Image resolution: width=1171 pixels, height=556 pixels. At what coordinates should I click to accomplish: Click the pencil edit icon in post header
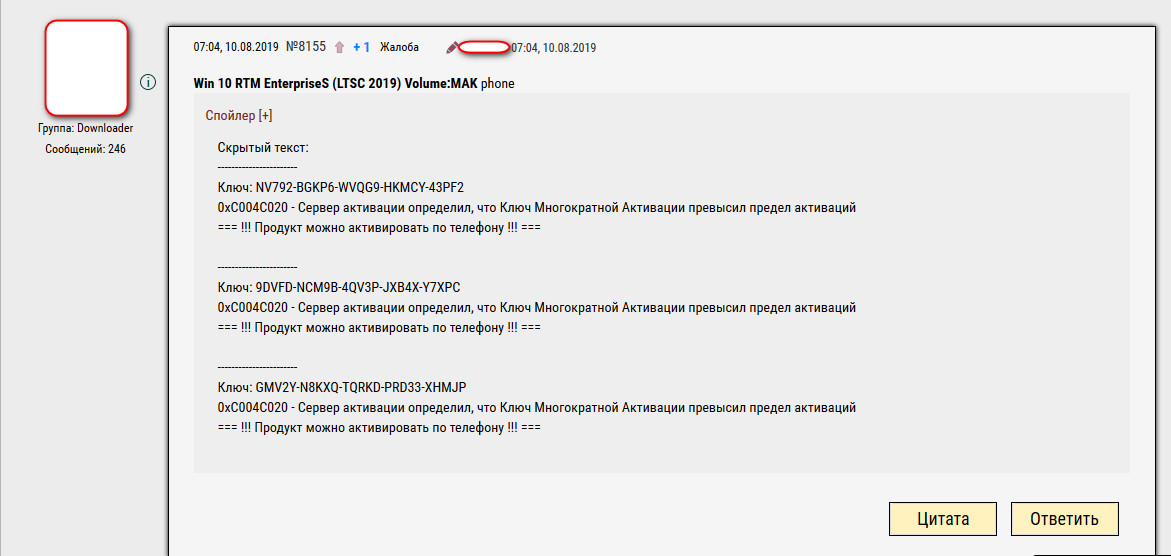[x=452, y=47]
